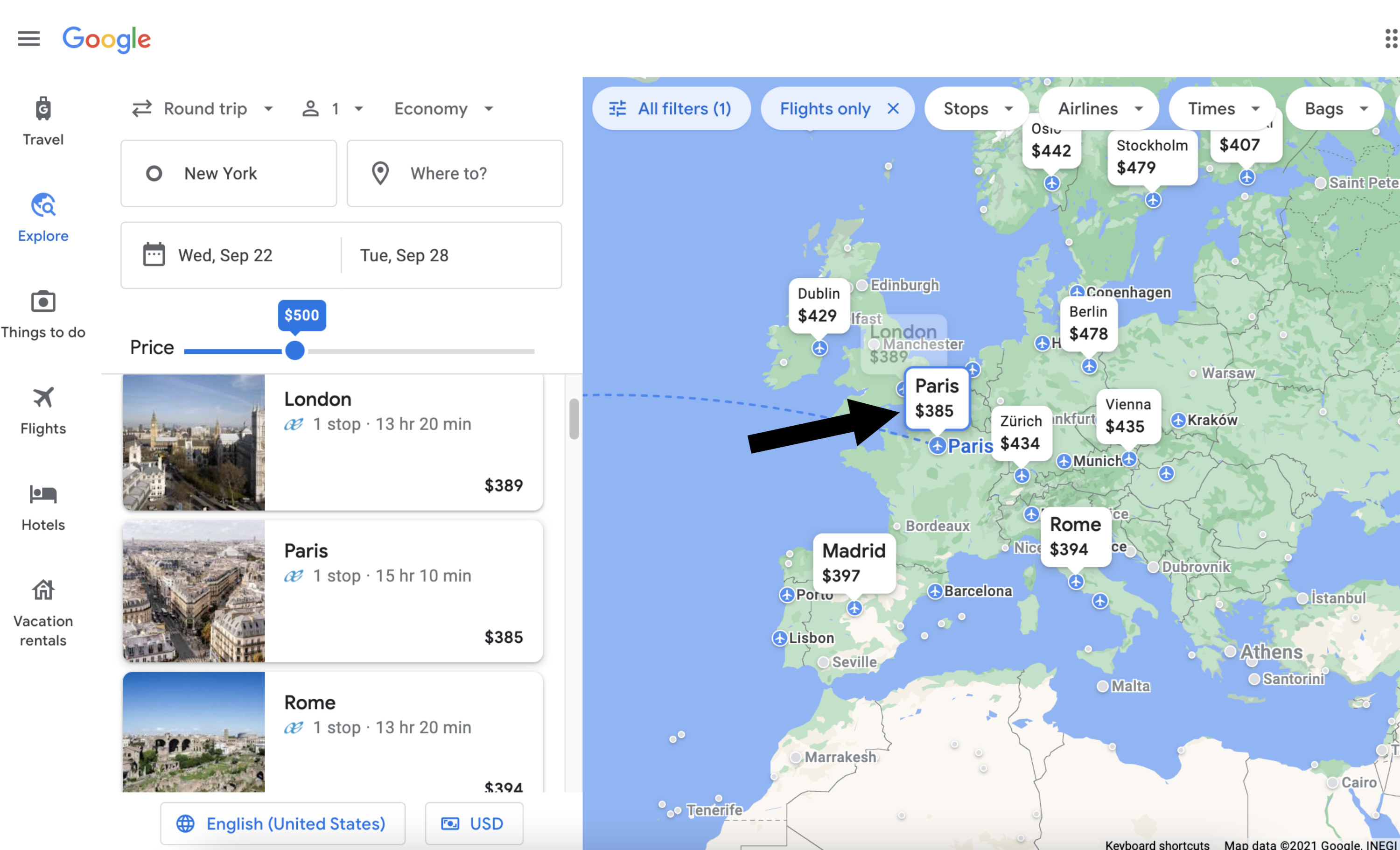Toggle Round trip selector

click(x=204, y=108)
